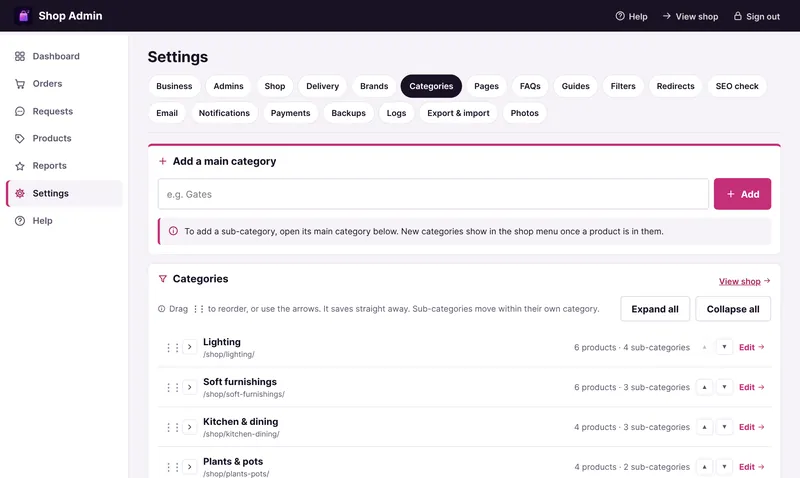Image resolution: width=800 pixels, height=478 pixels.
Task: Expand the Soft furnishings category
Action: point(189,387)
